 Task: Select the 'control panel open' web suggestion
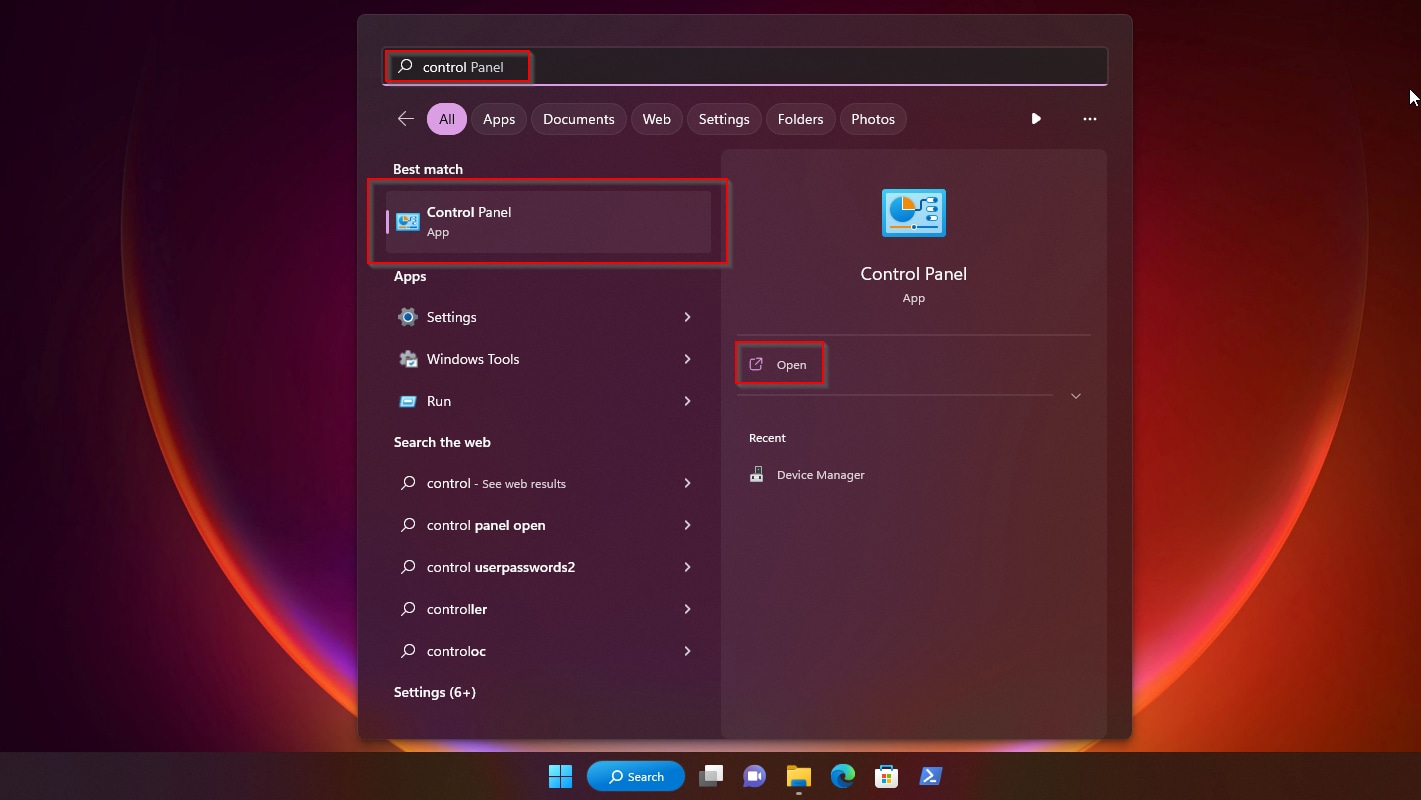coord(486,525)
